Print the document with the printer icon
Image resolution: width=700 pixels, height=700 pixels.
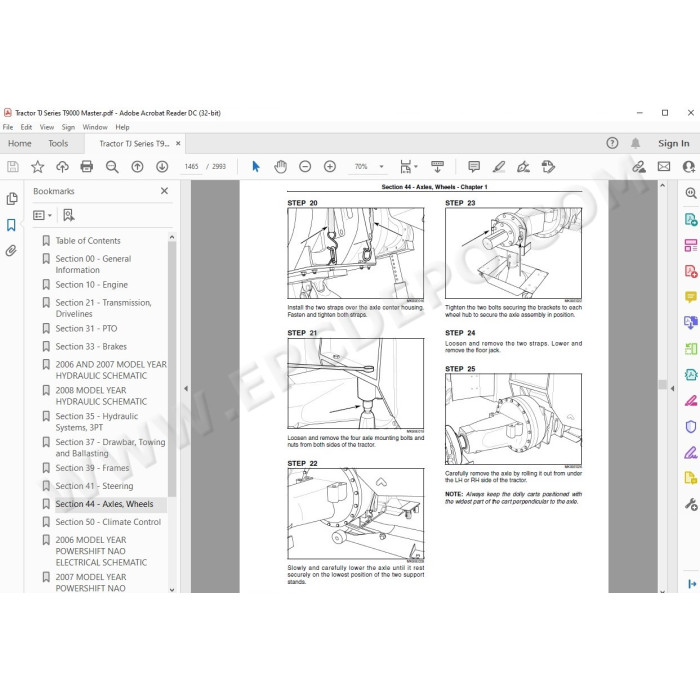pos(87,167)
